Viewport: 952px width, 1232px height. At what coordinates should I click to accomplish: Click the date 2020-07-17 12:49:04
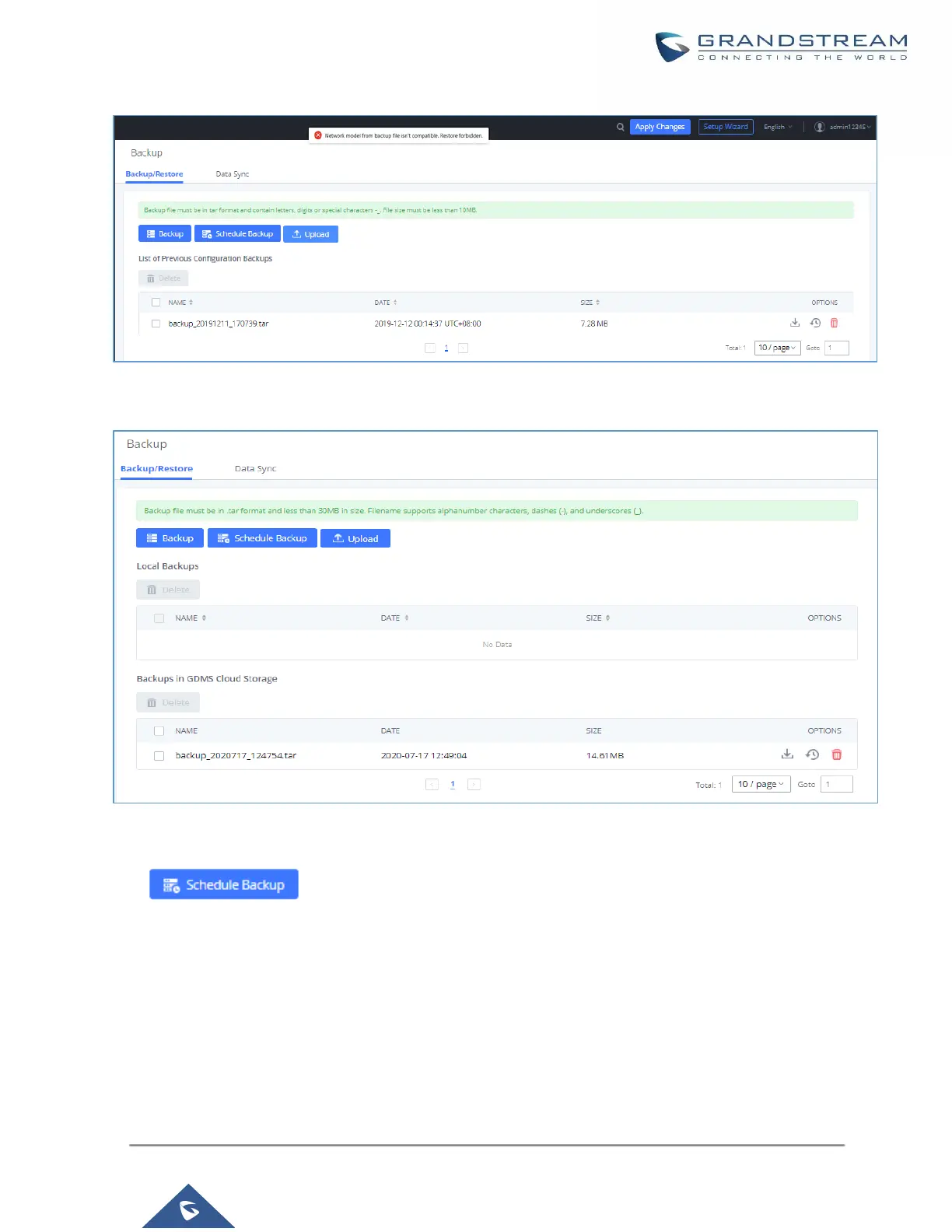tap(424, 755)
